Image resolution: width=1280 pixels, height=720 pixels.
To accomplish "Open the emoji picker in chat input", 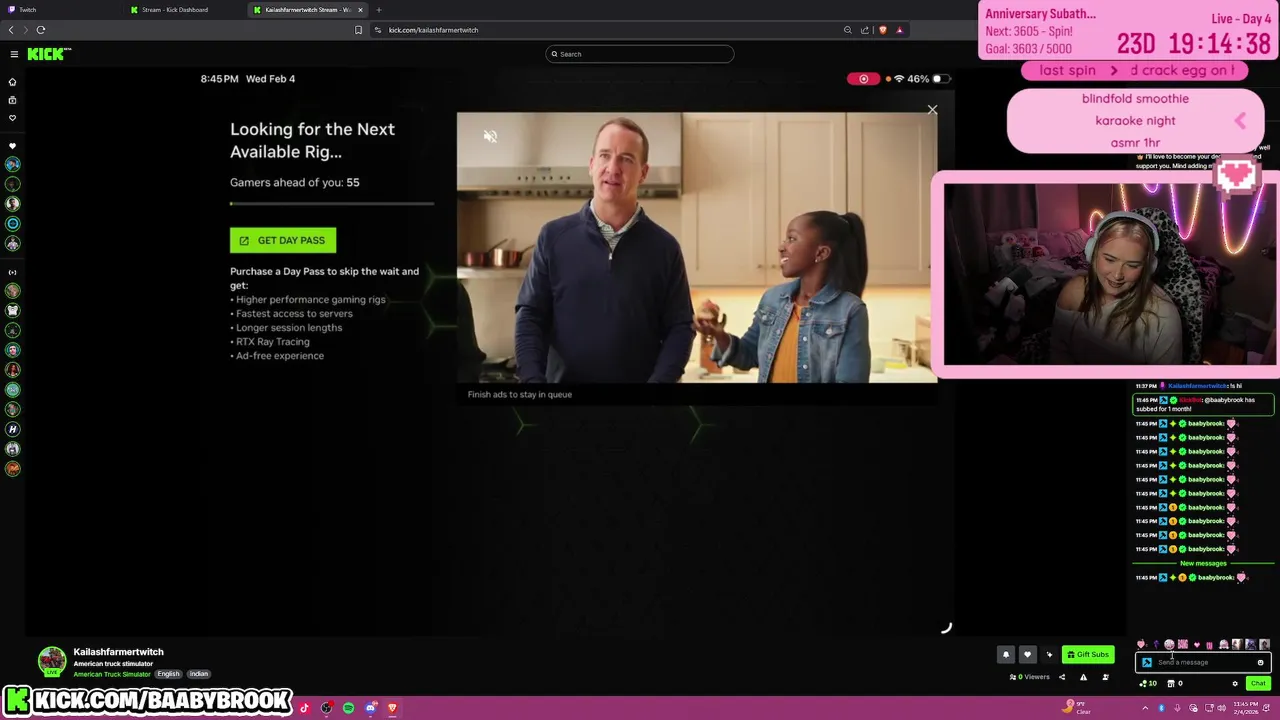I will (1260, 662).
